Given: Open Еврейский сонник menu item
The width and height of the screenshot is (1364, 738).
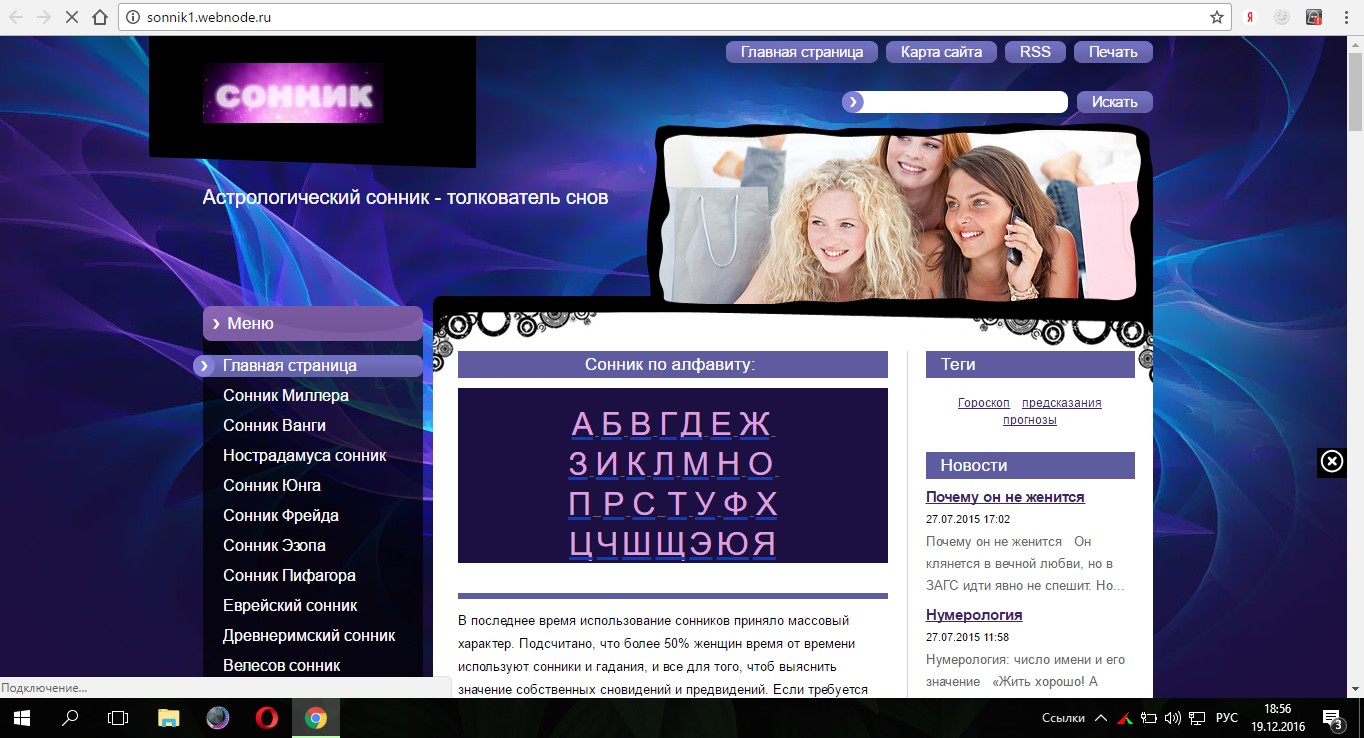Looking at the screenshot, I should click(x=290, y=606).
